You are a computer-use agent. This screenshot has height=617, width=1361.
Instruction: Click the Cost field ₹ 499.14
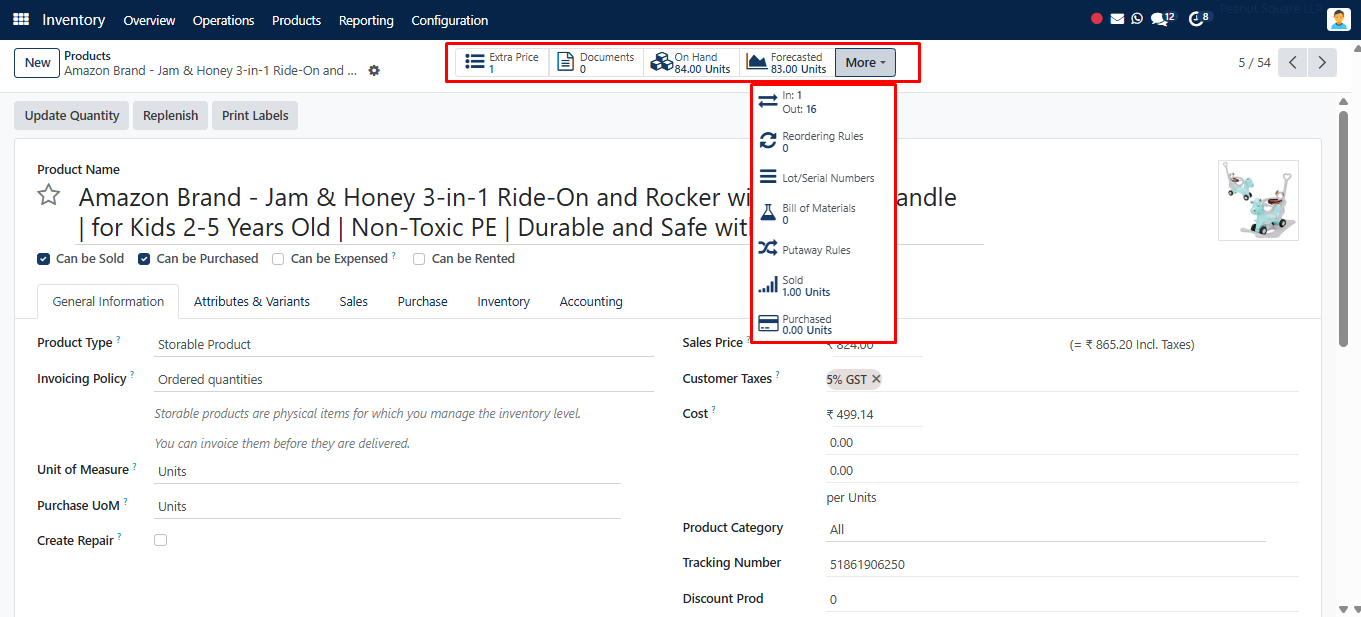point(874,414)
